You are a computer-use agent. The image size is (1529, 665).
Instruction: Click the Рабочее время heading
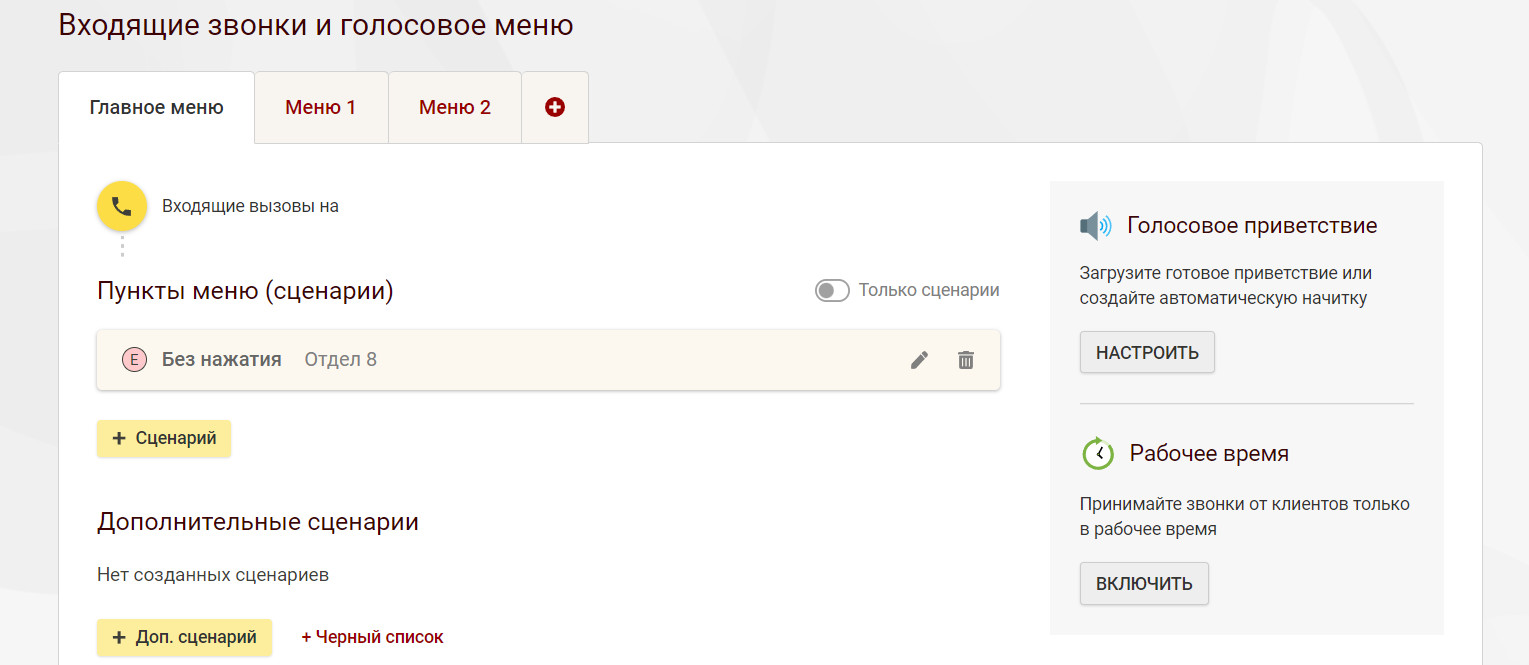pos(1209,454)
